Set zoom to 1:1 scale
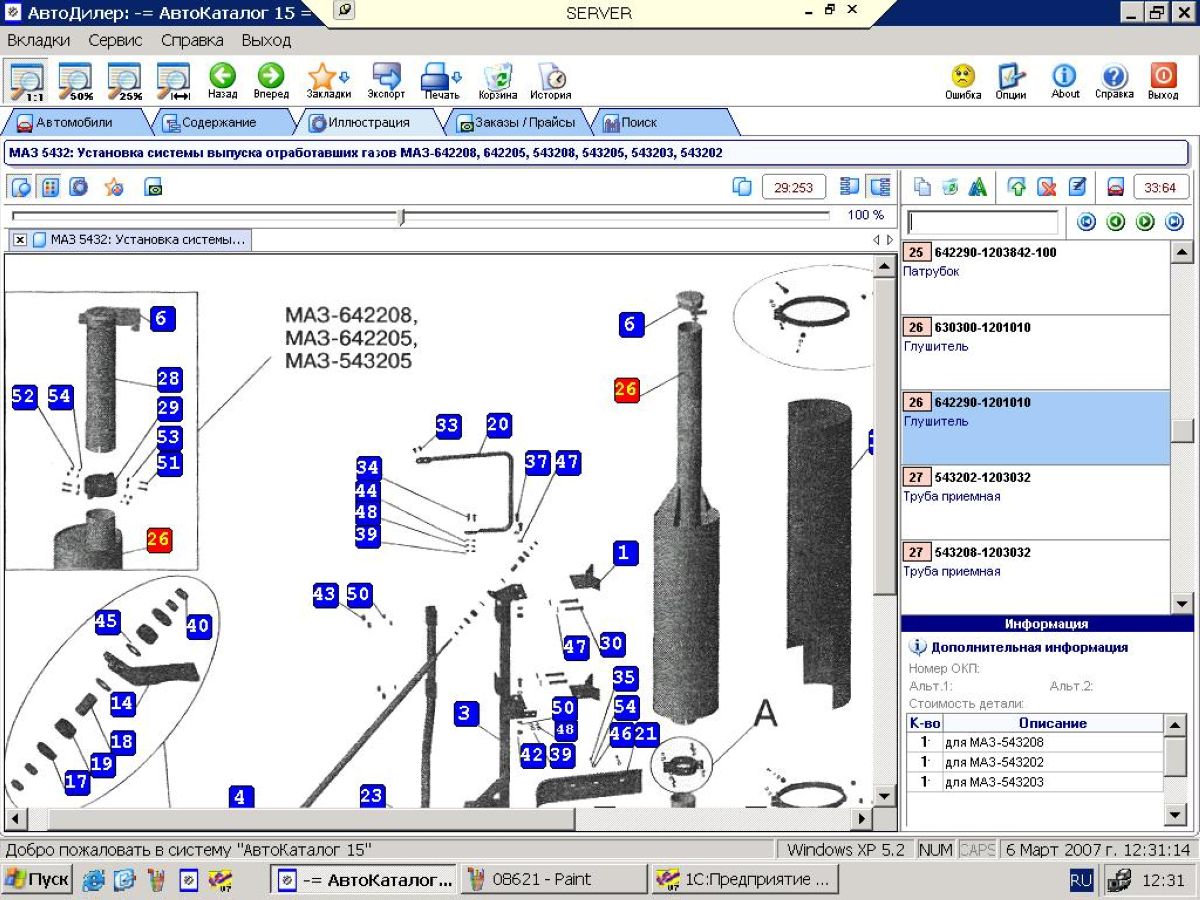1200x900 pixels. (27, 81)
